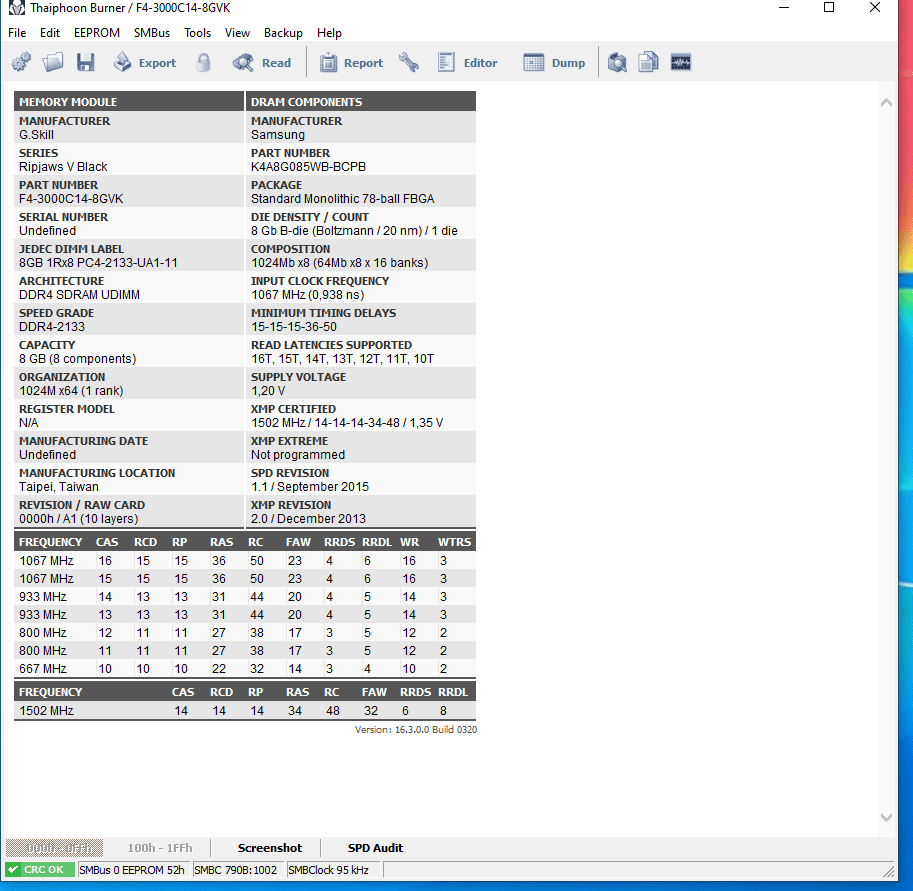Open the Tools menu
The image size is (913, 891).
[197, 33]
